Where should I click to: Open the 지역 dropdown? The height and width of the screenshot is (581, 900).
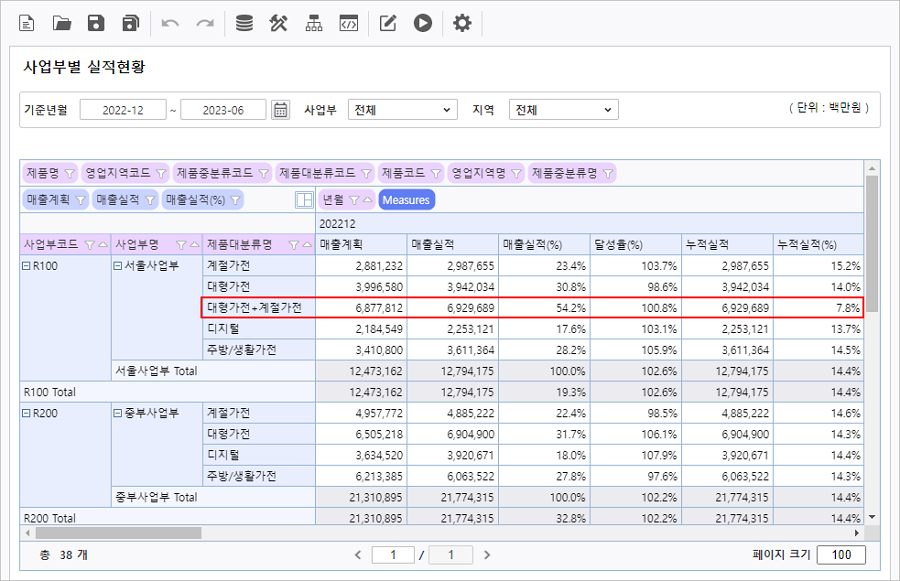point(563,110)
